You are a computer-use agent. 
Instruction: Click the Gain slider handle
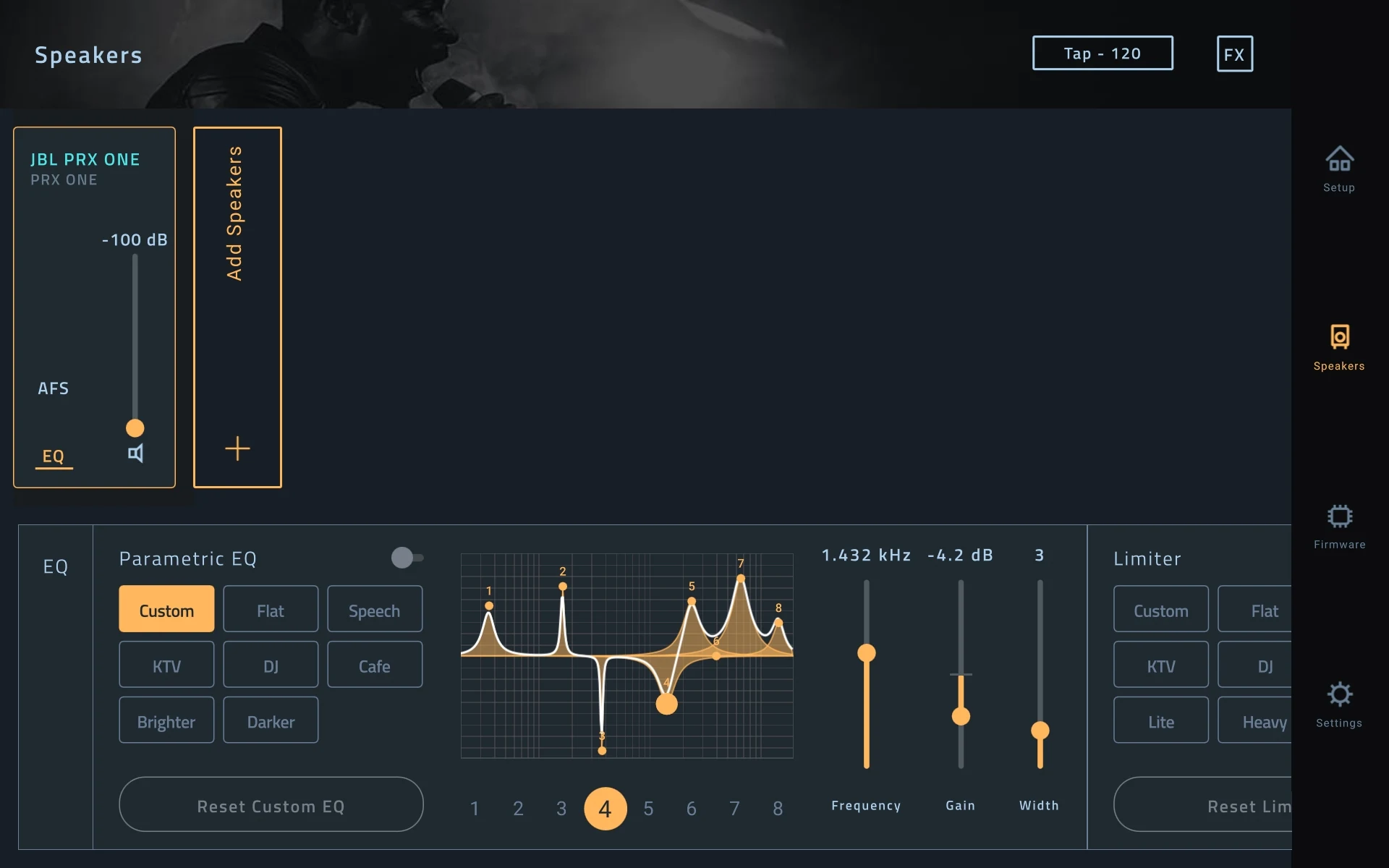pyautogui.click(x=961, y=715)
